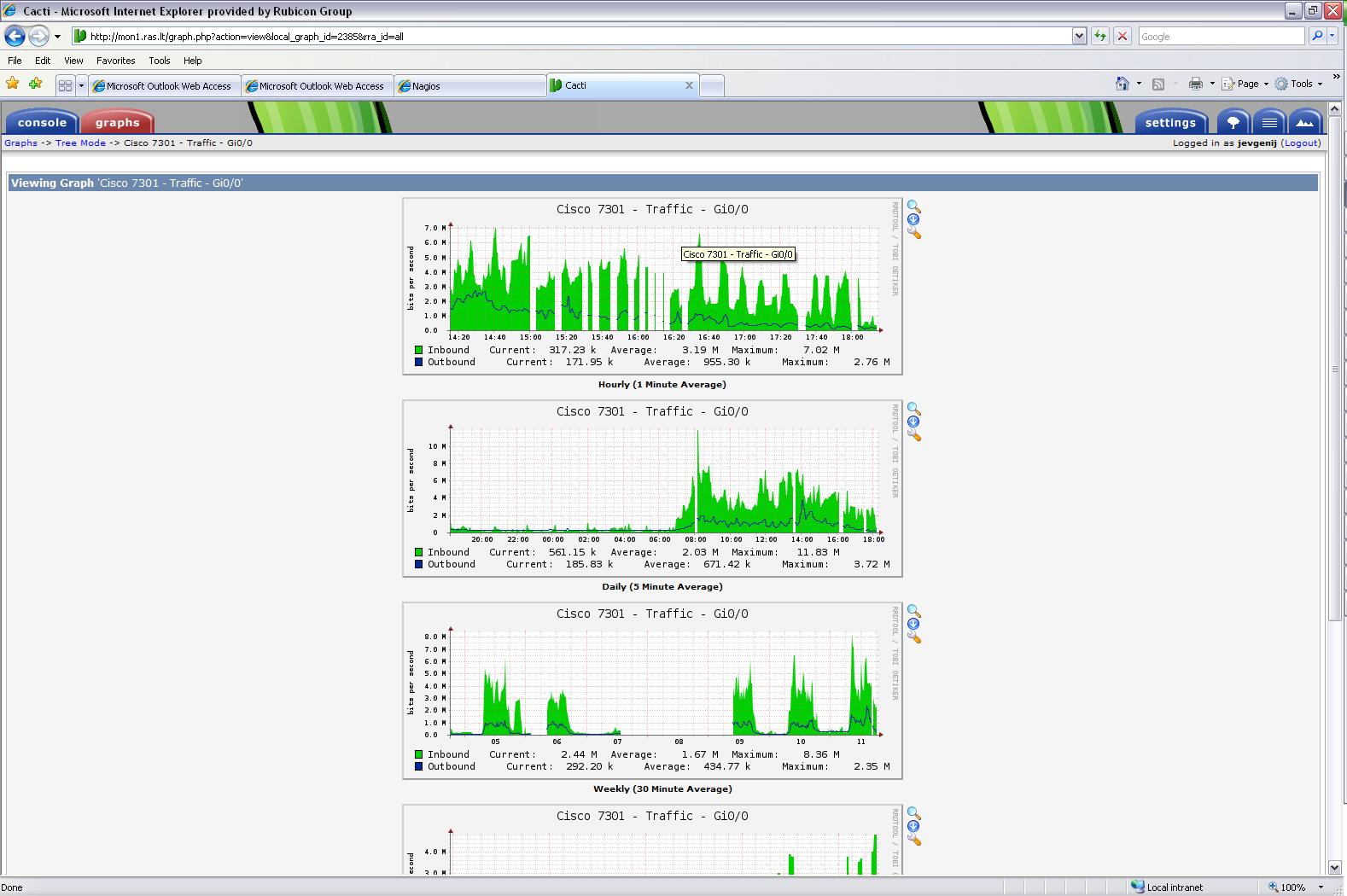Open the View menu
1347x896 pixels.
pos(73,61)
